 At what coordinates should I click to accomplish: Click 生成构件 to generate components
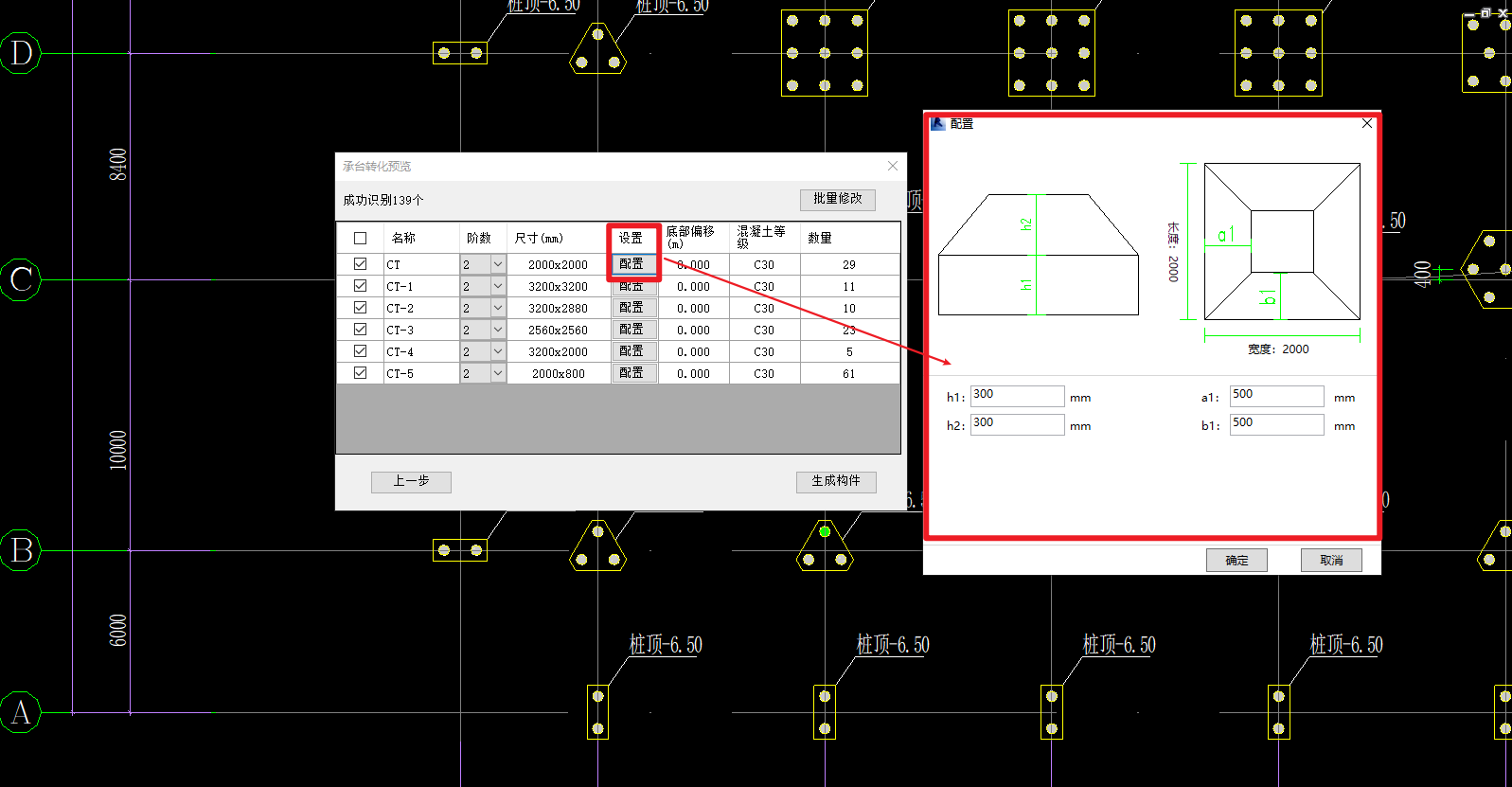pos(836,481)
